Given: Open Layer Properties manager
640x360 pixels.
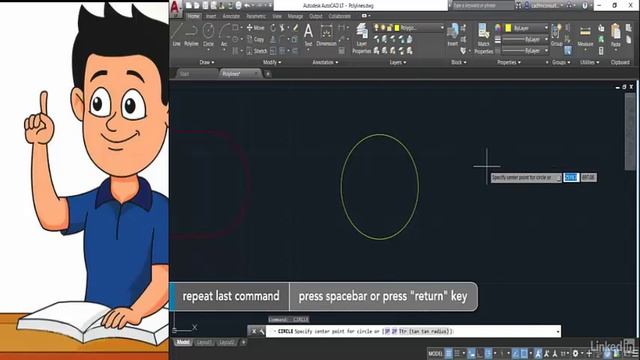Looking at the screenshot, I should pyautogui.click(x=362, y=38).
